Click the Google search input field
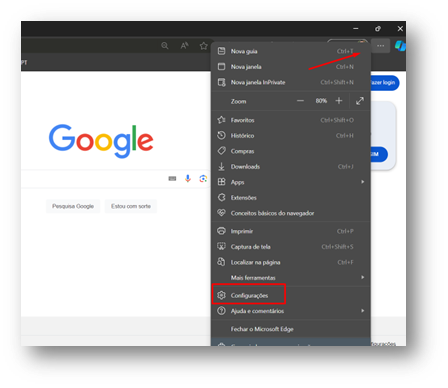The height and width of the screenshot is (388, 448). [115, 179]
